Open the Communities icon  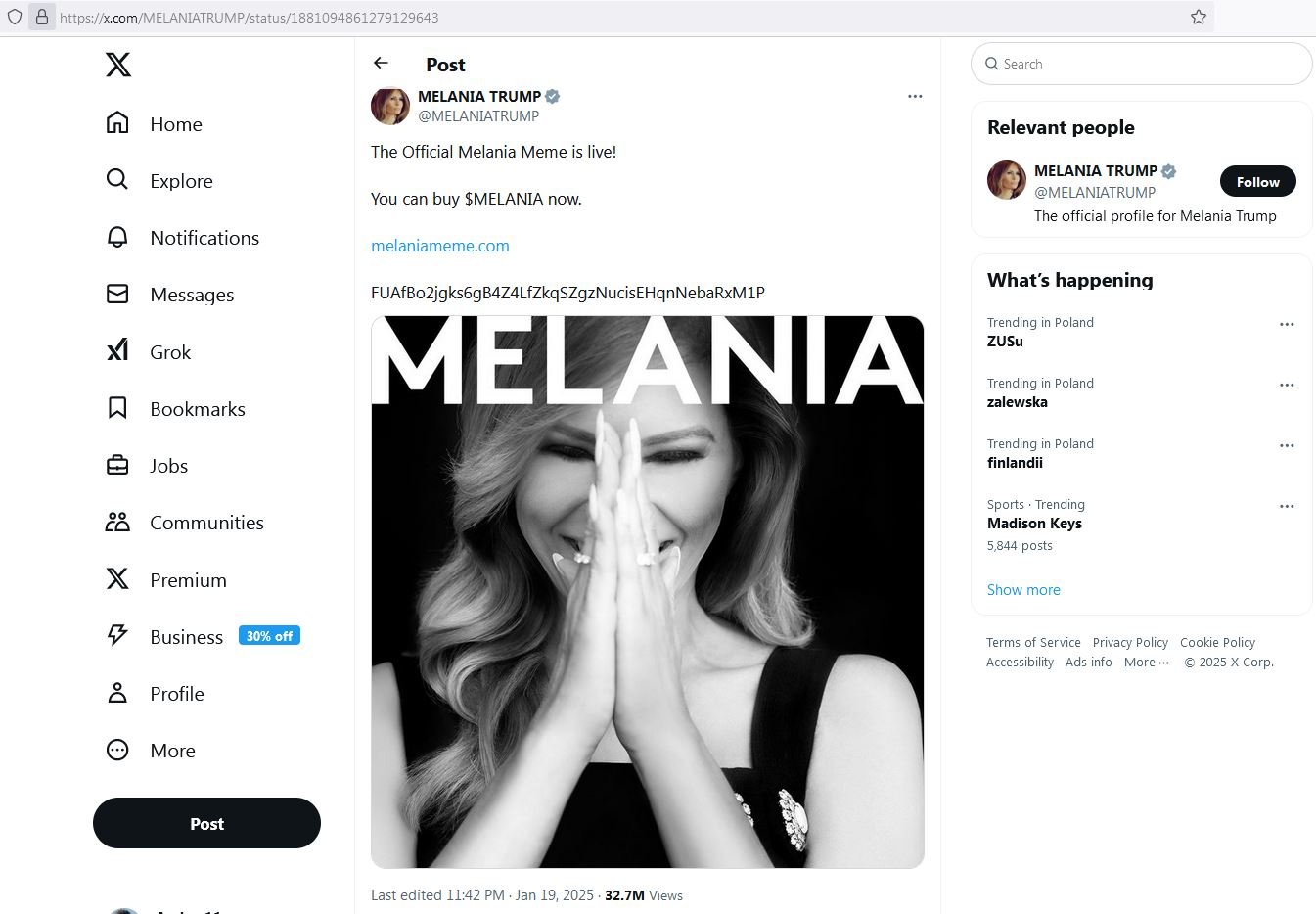117,523
